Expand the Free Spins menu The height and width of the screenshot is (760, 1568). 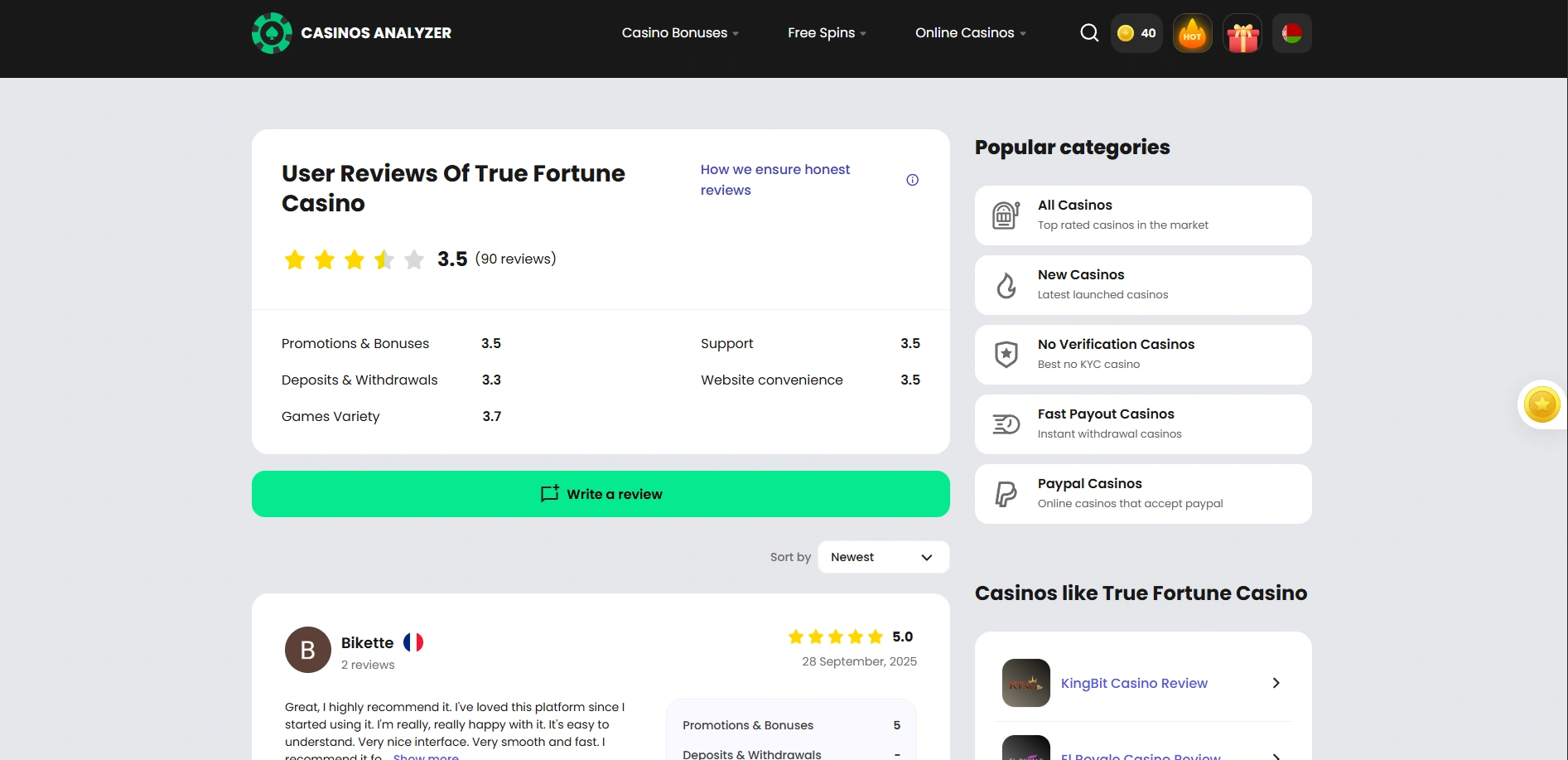point(827,33)
